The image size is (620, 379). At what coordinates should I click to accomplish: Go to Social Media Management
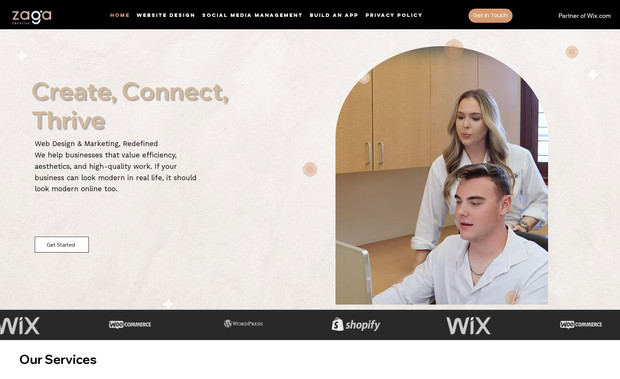(x=252, y=15)
